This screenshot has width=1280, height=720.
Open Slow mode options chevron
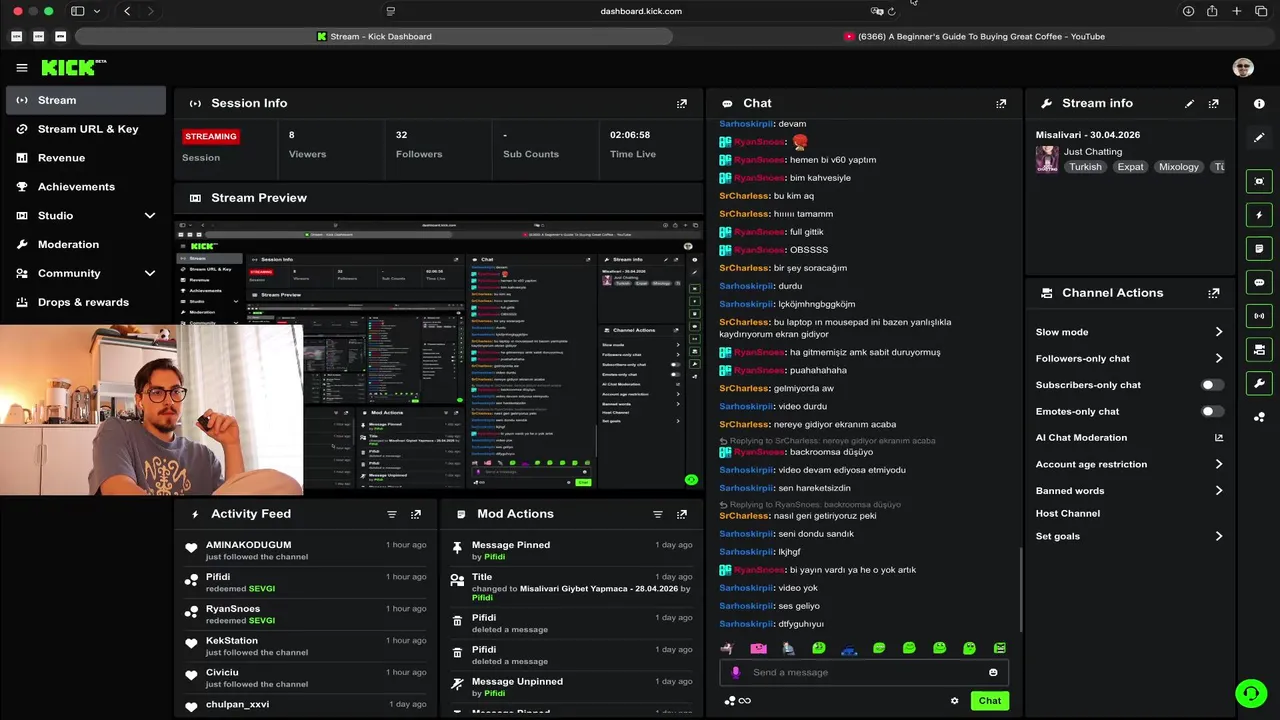(x=1218, y=332)
